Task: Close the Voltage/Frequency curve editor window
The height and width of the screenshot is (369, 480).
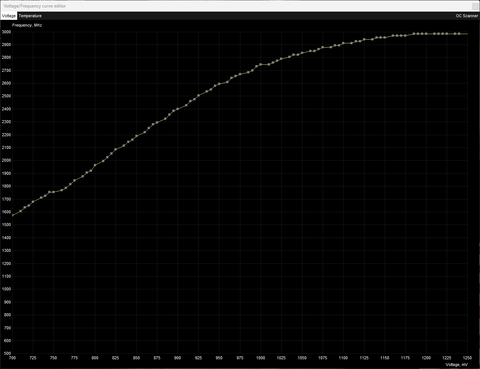Action: pos(475,6)
